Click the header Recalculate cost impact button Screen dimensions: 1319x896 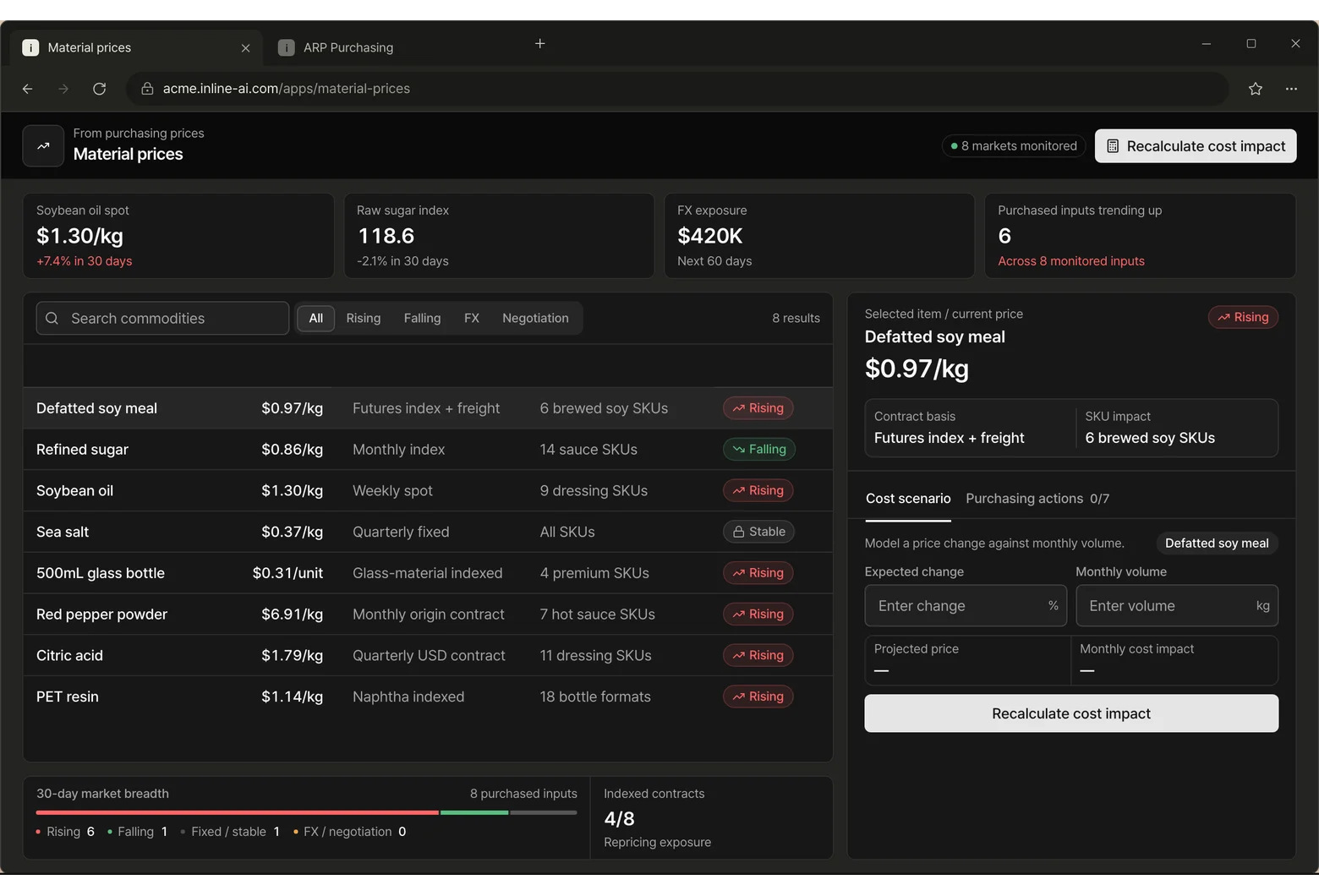1196,146
